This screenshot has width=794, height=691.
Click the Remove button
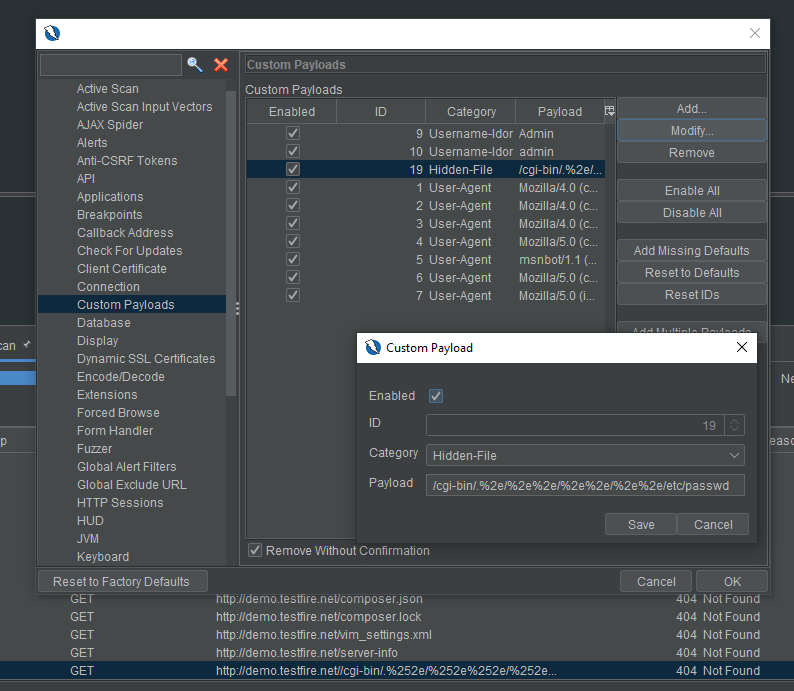[x=691, y=152]
